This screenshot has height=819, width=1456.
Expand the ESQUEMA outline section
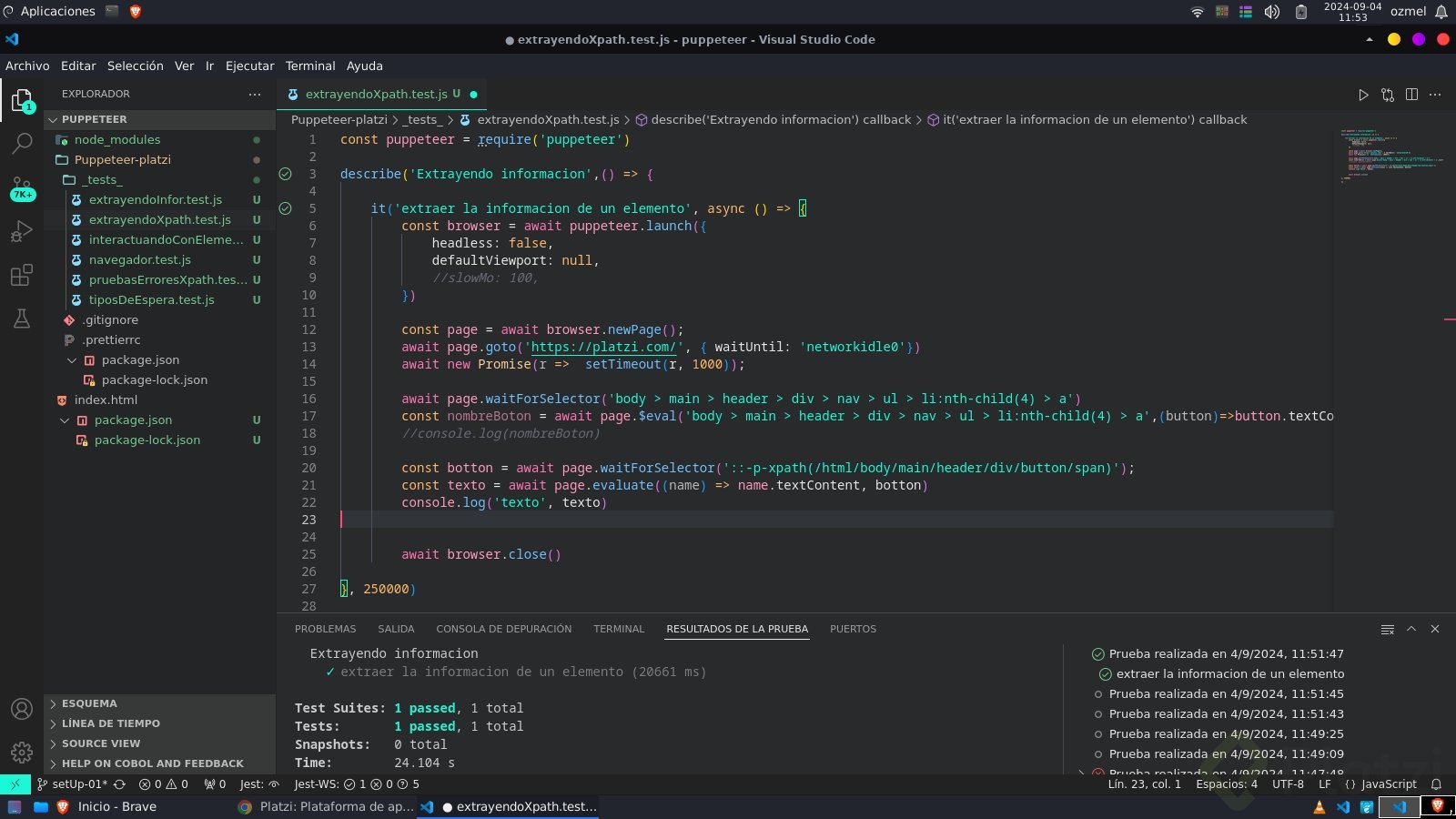tap(89, 703)
